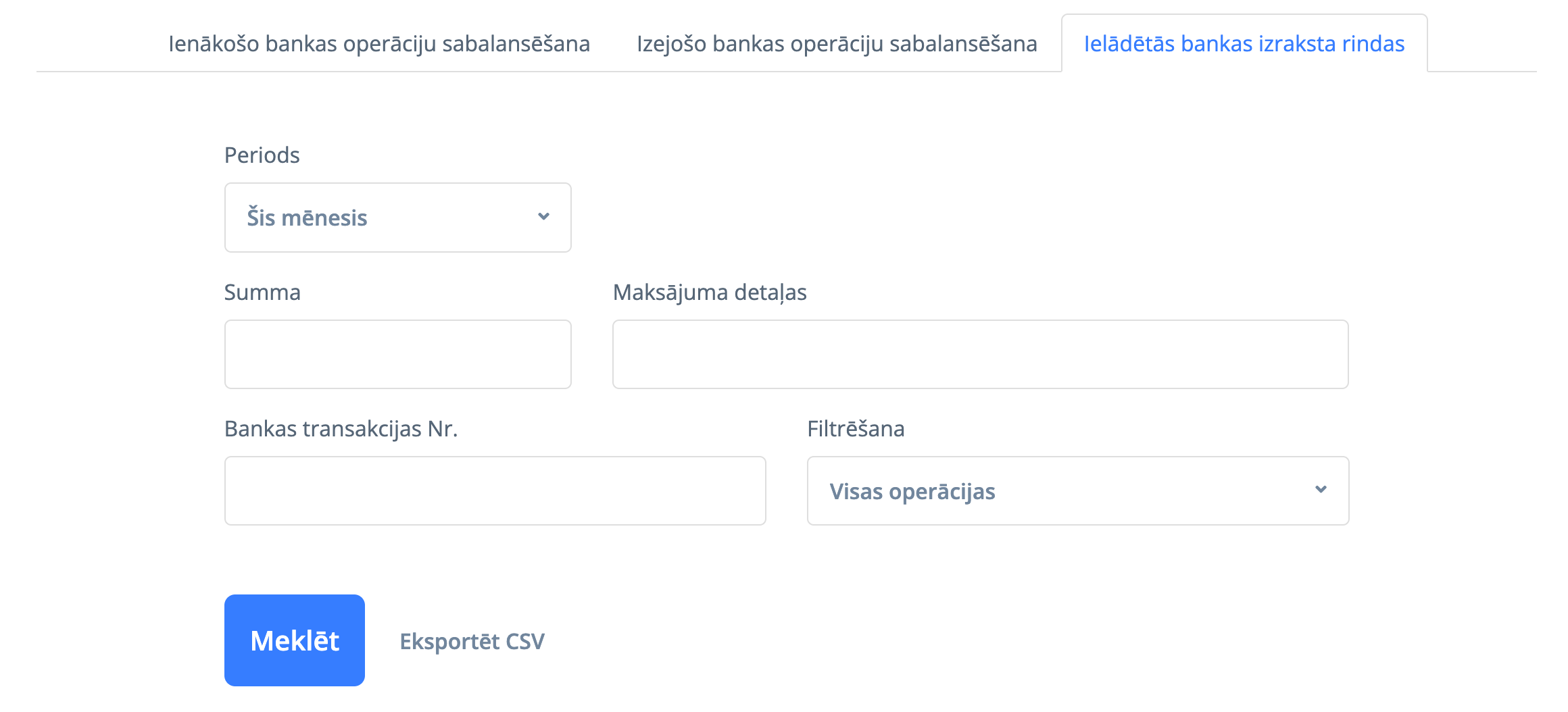Select the Ielādētās bankas izraksta rindas tab
Screen dimensions: 1568x712
[1244, 44]
